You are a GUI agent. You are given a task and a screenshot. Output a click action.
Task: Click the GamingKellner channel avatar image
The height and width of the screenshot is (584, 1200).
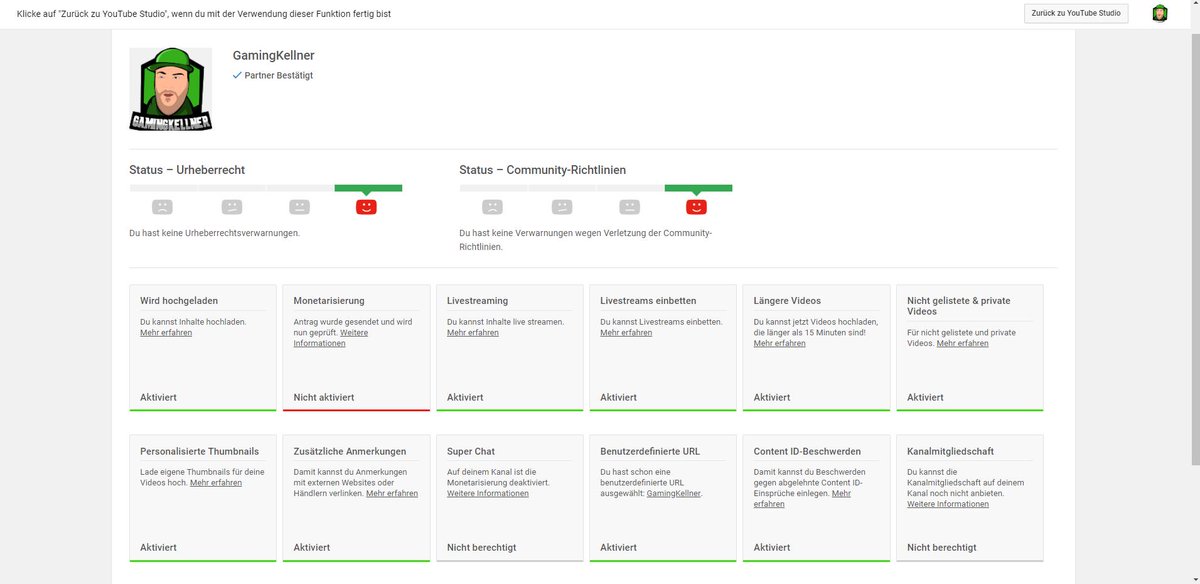tap(170, 89)
